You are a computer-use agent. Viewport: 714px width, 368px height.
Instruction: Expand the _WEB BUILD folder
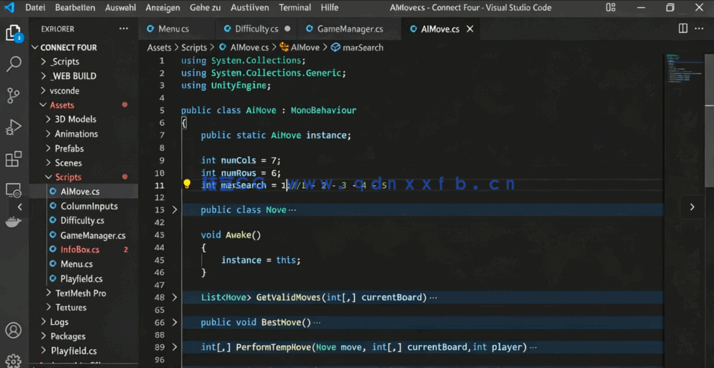pyautogui.click(x=83, y=76)
